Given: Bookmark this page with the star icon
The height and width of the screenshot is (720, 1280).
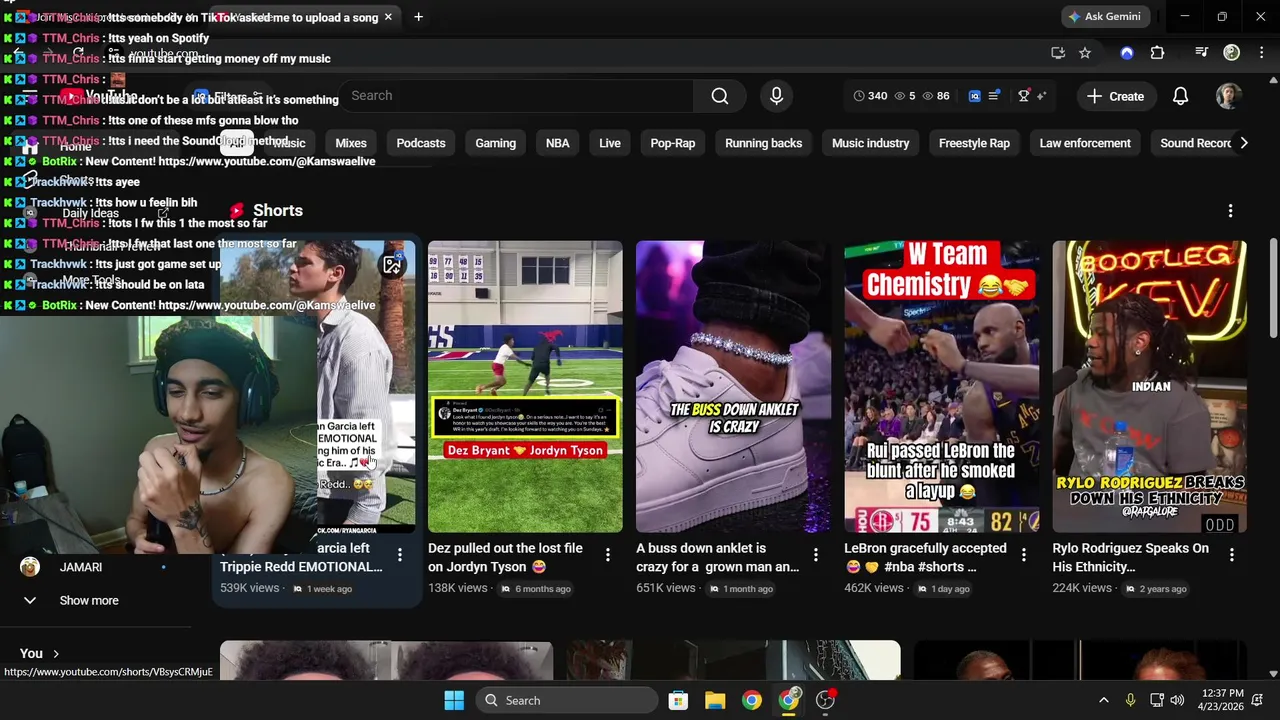Looking at the screenshot, I should click(1085, 53).
